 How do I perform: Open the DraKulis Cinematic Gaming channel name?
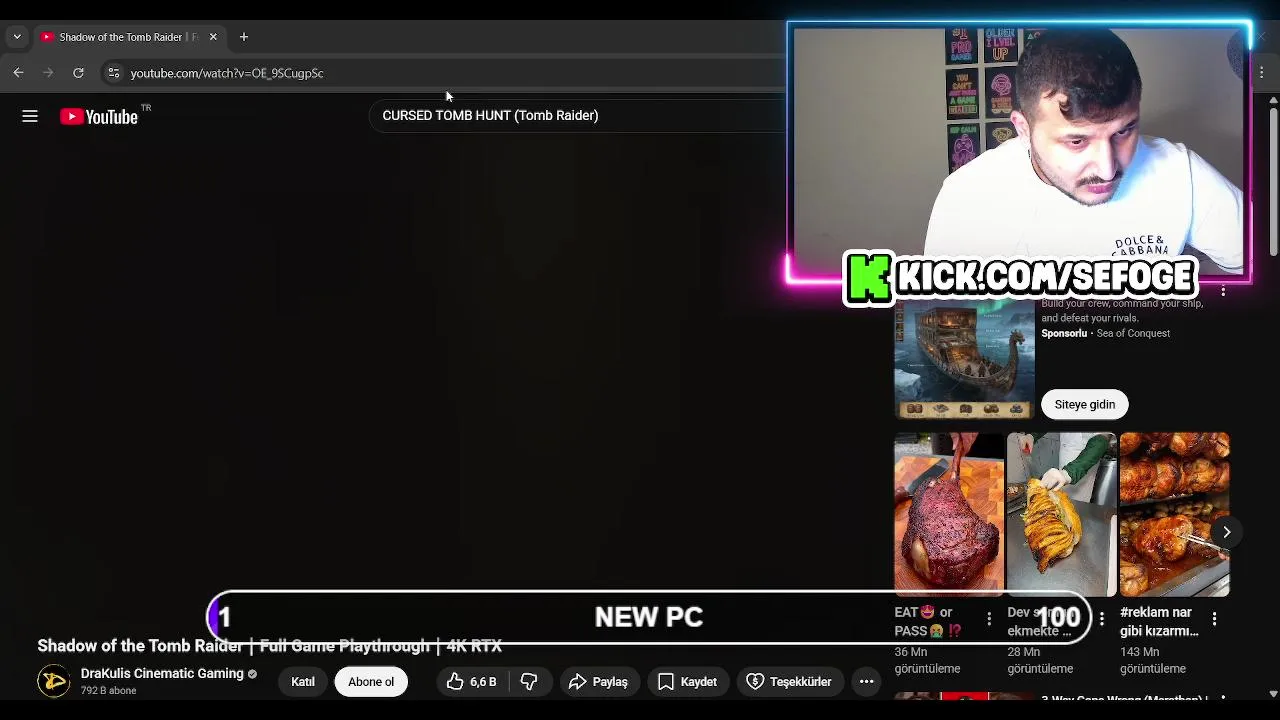(x=162, y=674)
